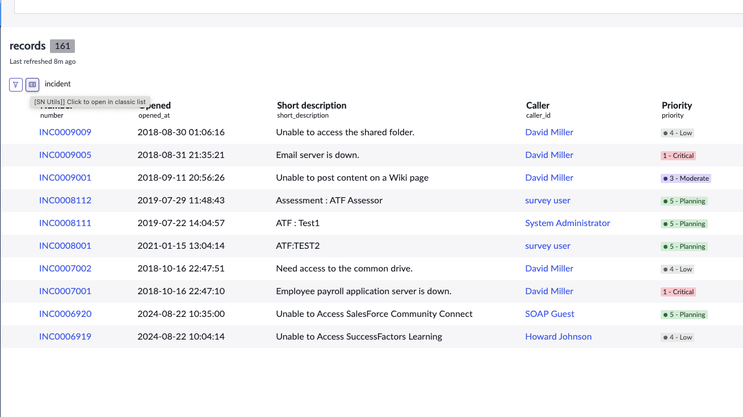Click survey user for INC0008001
This screenshot has width=743, height=417.
[547, 246]
